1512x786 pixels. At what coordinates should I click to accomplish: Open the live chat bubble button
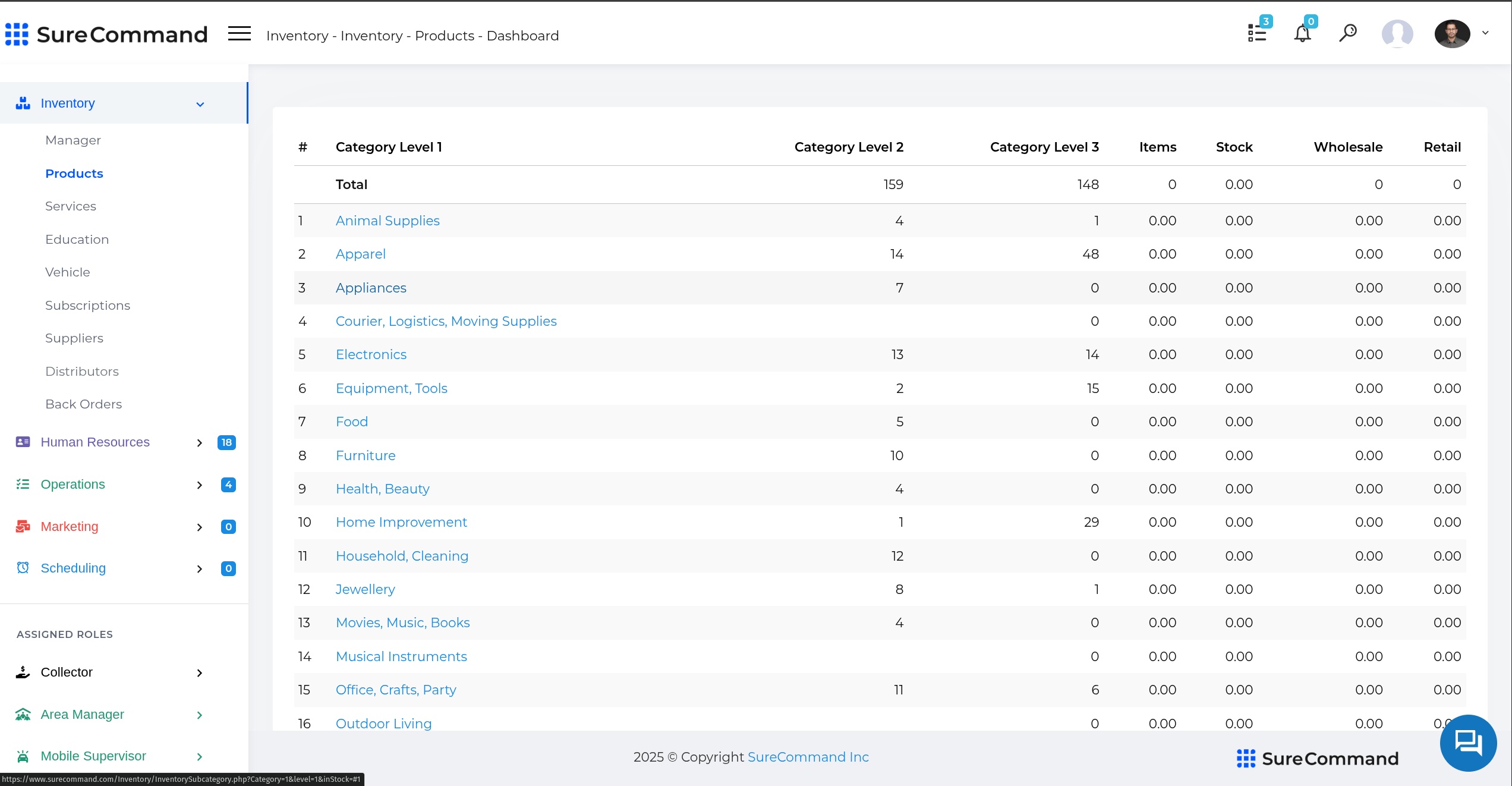pos(1467,743)
